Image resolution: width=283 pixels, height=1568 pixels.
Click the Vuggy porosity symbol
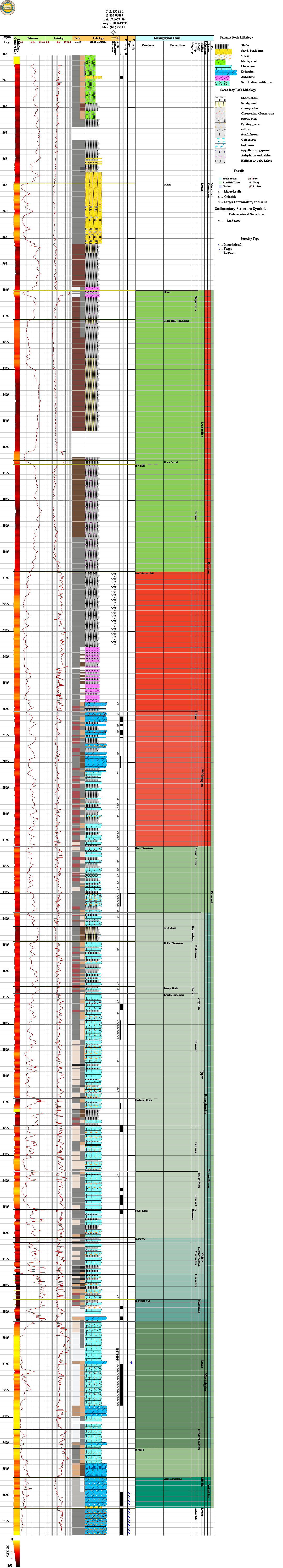(219, 248)
